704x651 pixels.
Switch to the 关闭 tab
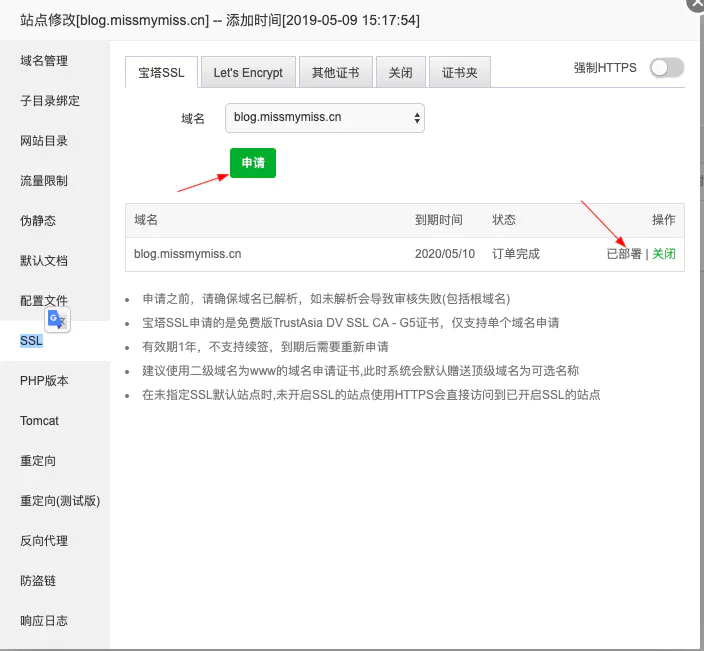click(400, 72)
